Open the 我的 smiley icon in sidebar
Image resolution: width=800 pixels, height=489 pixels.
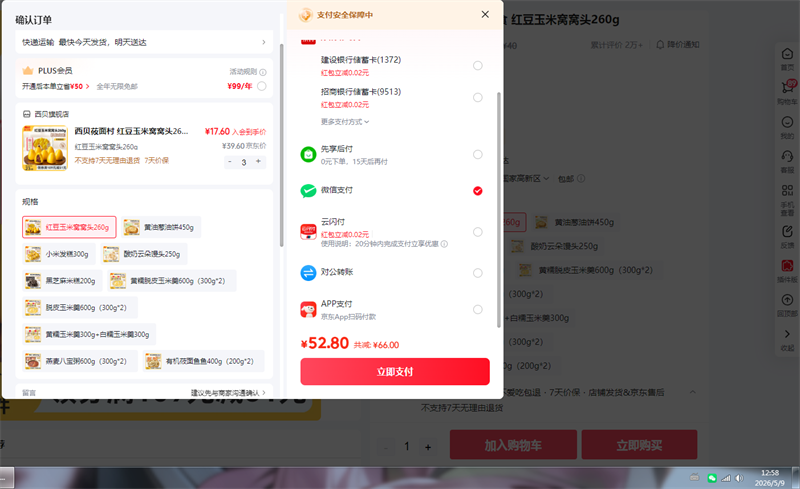[x=787, y=122]
